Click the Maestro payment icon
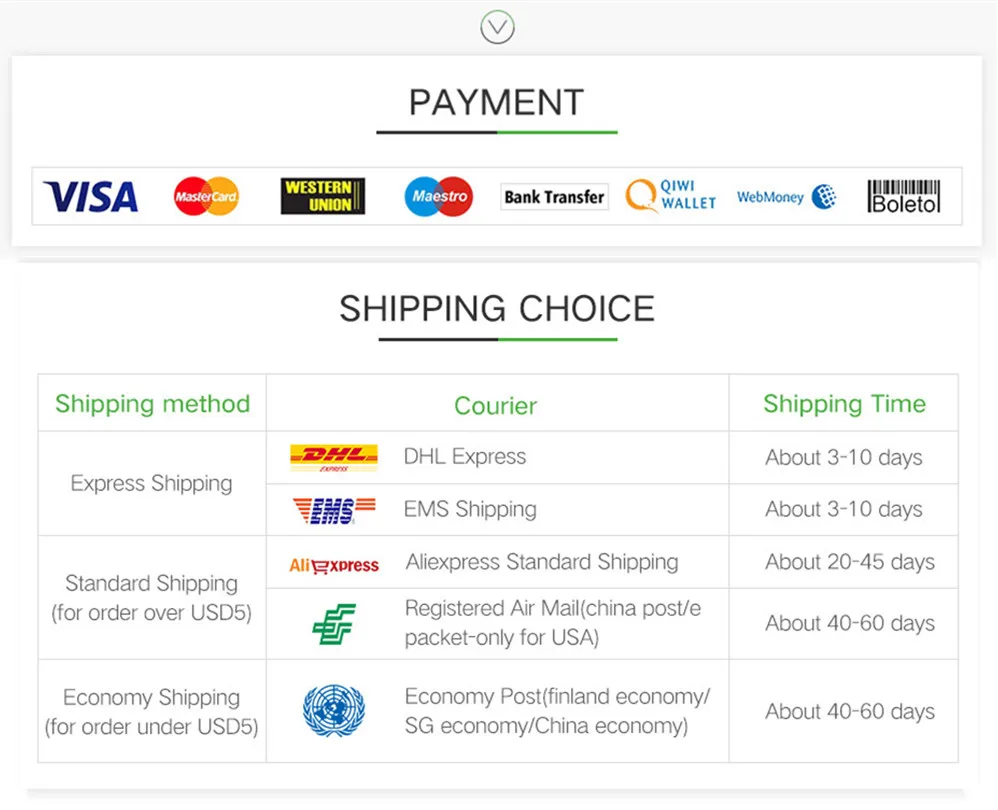This screenshot has height=810, width=998. pyautogui.click(x=439, y=196)
